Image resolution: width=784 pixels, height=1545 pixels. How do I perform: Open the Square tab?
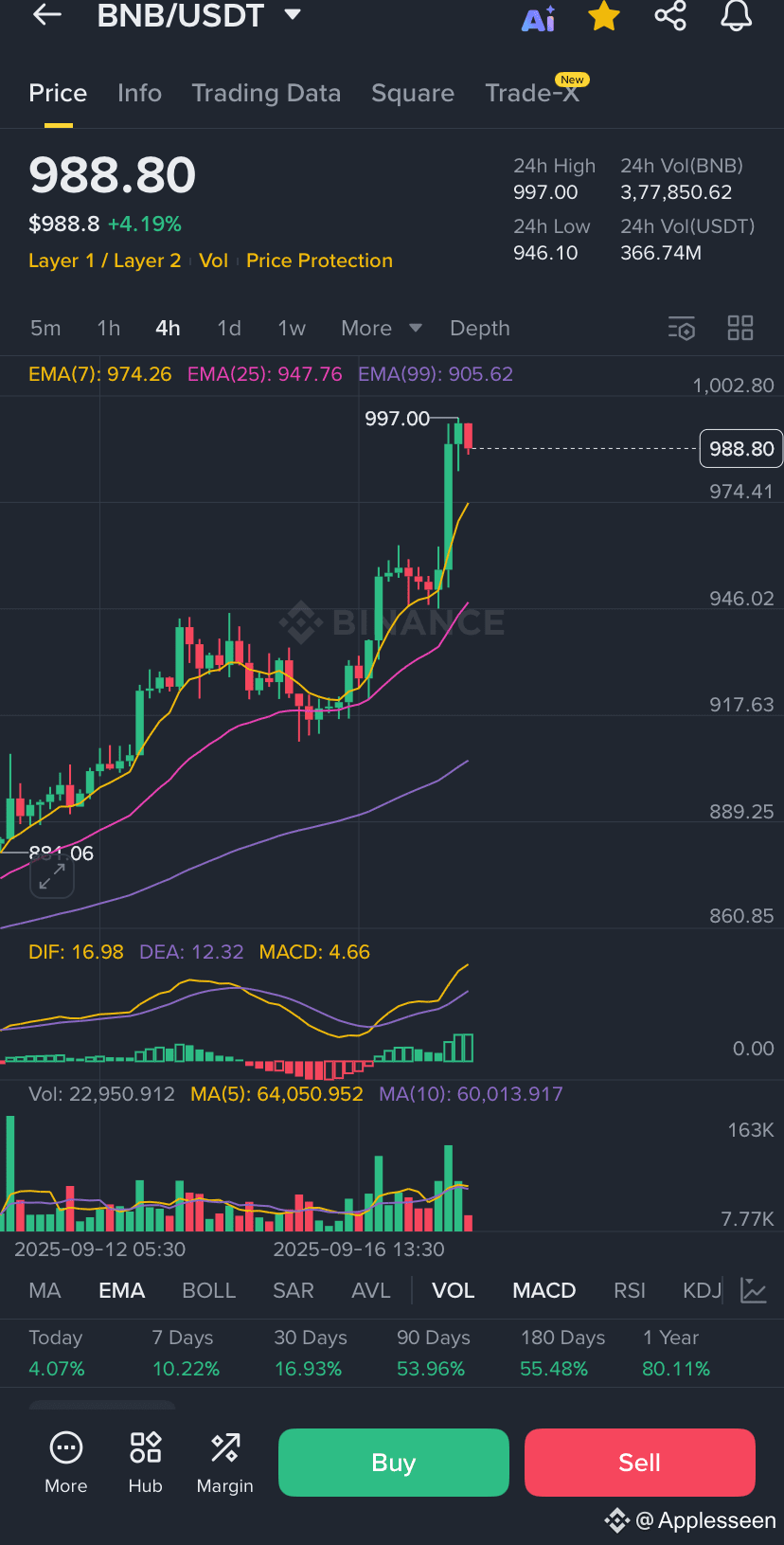coord(413,93)
